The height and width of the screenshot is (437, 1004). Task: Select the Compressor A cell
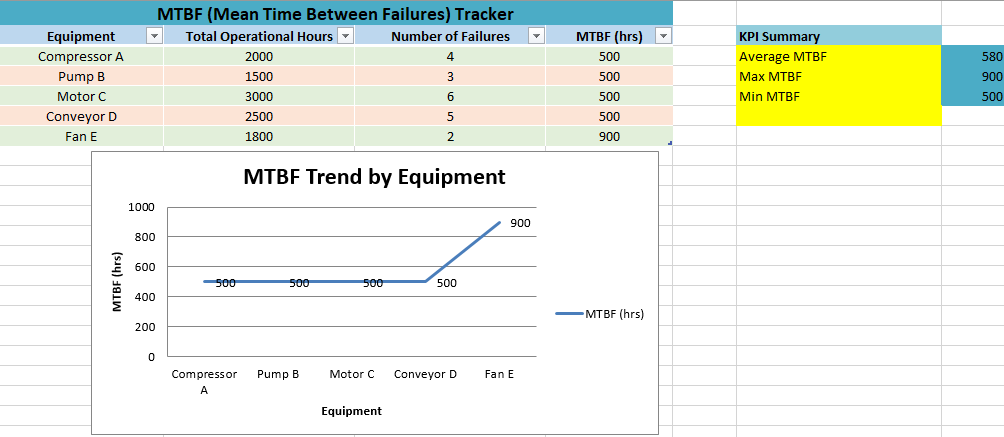pos(81,56)
